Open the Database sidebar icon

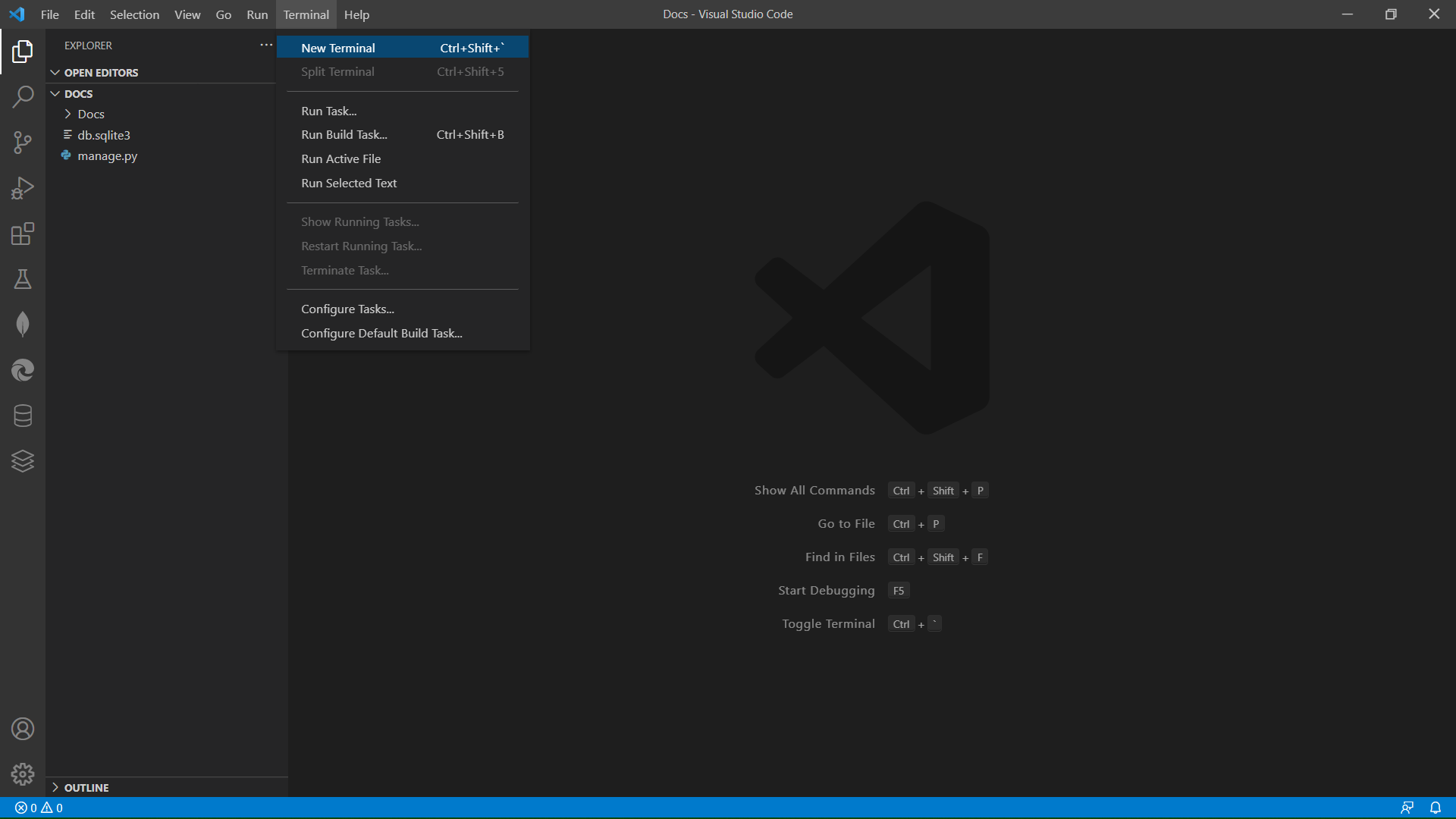(x=23, y=416)
